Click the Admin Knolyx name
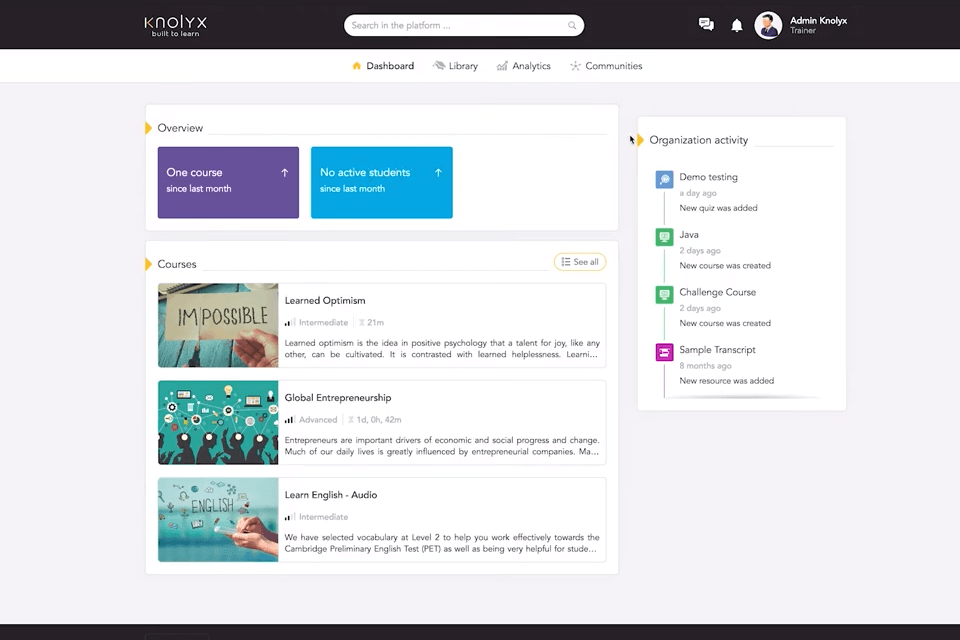960x640 pixels. pyautogui.click(x=819, y=21)
